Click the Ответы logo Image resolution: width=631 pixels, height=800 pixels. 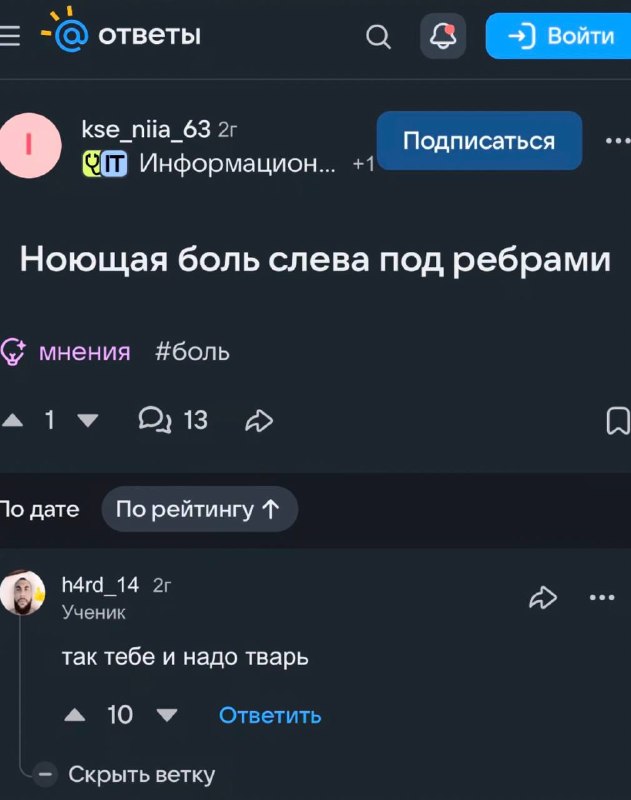(x=121, y=32)
